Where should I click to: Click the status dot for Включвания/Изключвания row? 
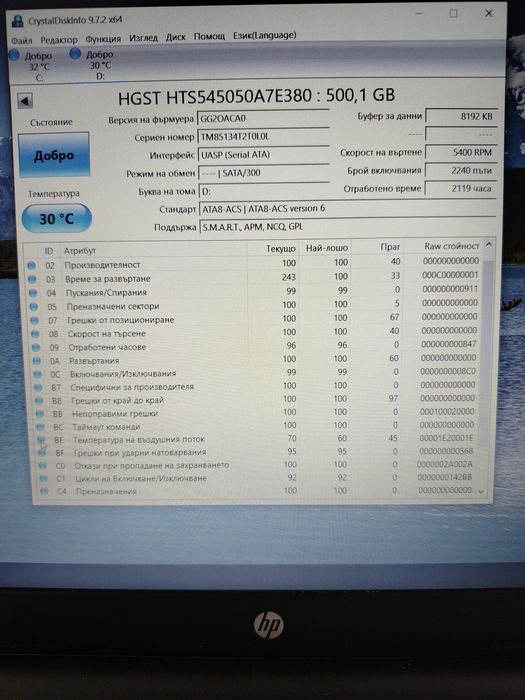[38, 374]
